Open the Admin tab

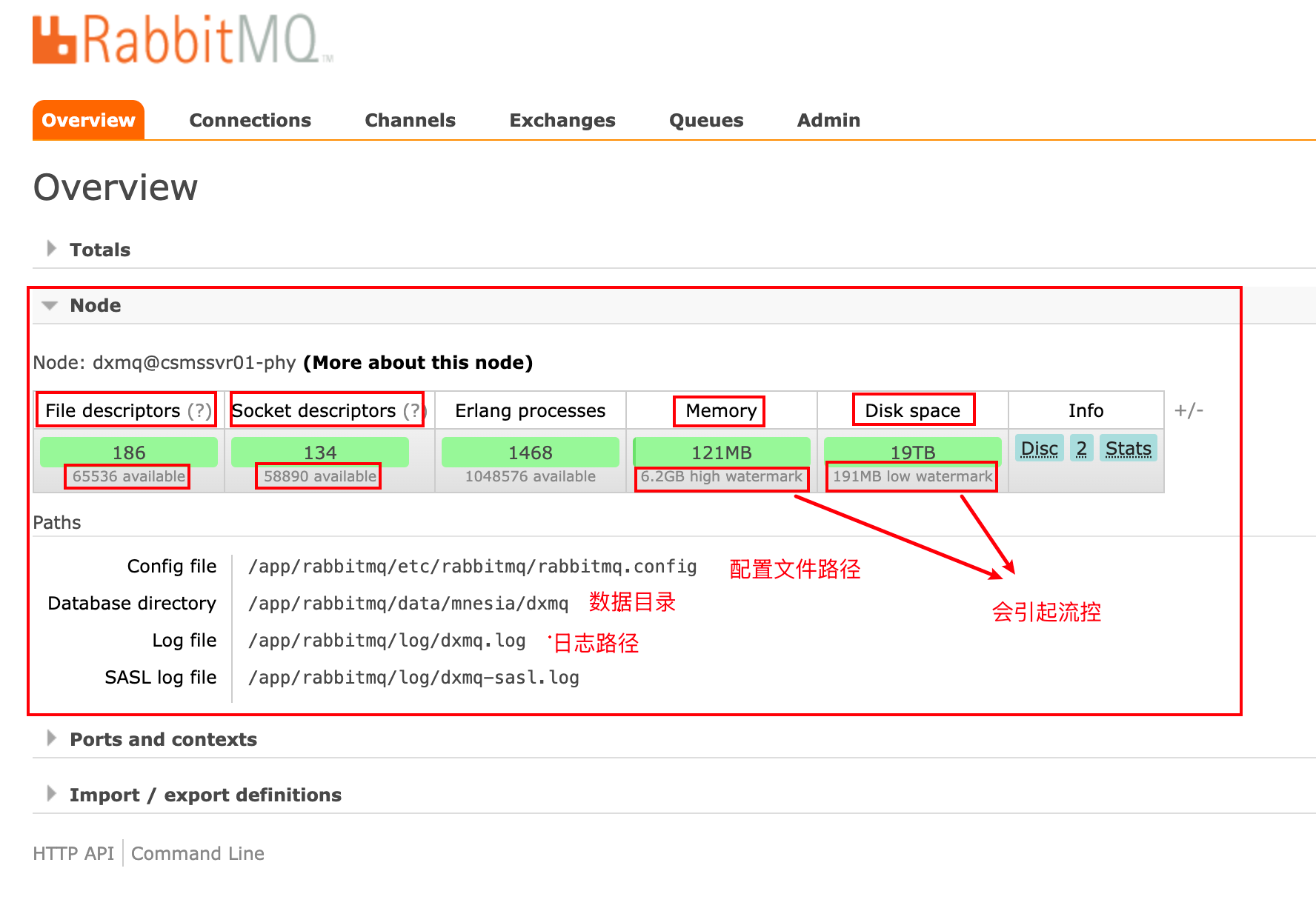828,120
